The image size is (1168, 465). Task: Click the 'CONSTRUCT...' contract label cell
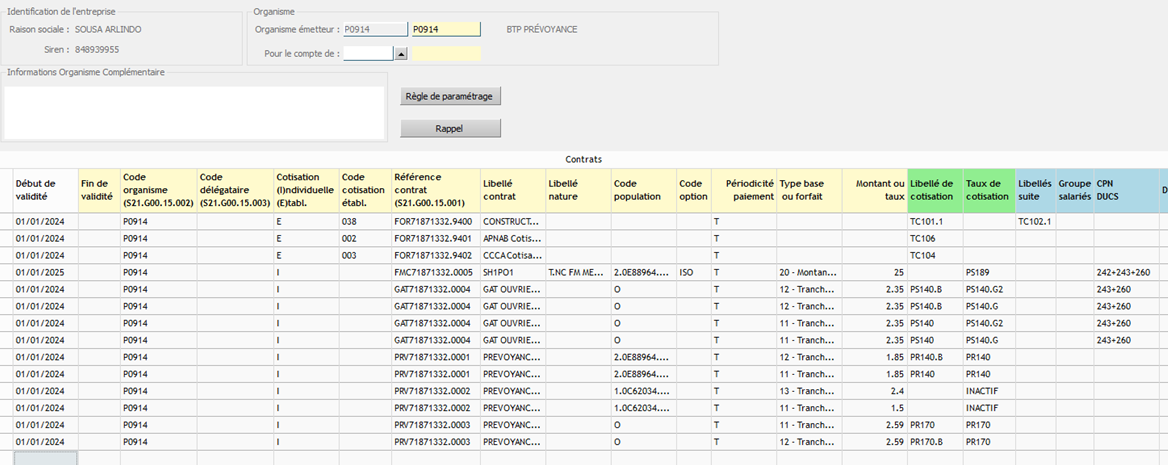(x=512, y=222)
